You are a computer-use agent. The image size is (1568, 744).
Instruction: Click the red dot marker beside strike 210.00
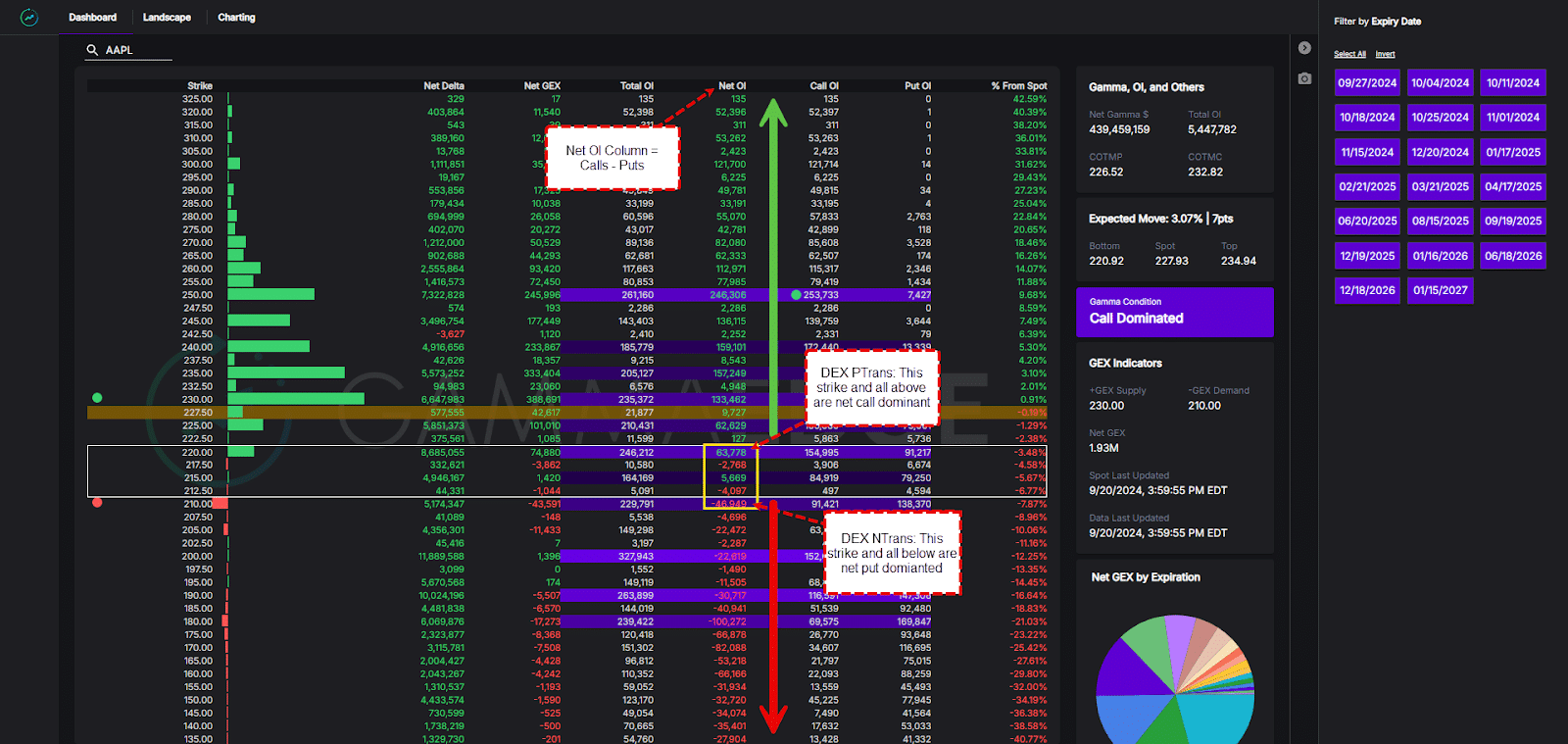tap(97, 503)
